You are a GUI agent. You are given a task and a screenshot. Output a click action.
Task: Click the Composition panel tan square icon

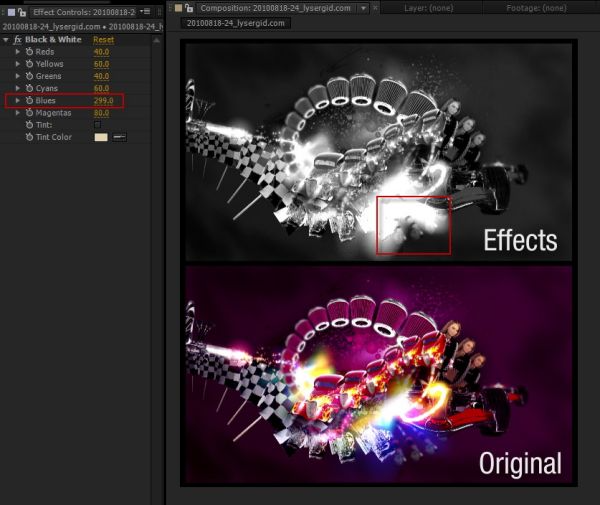tap(178, 8)
